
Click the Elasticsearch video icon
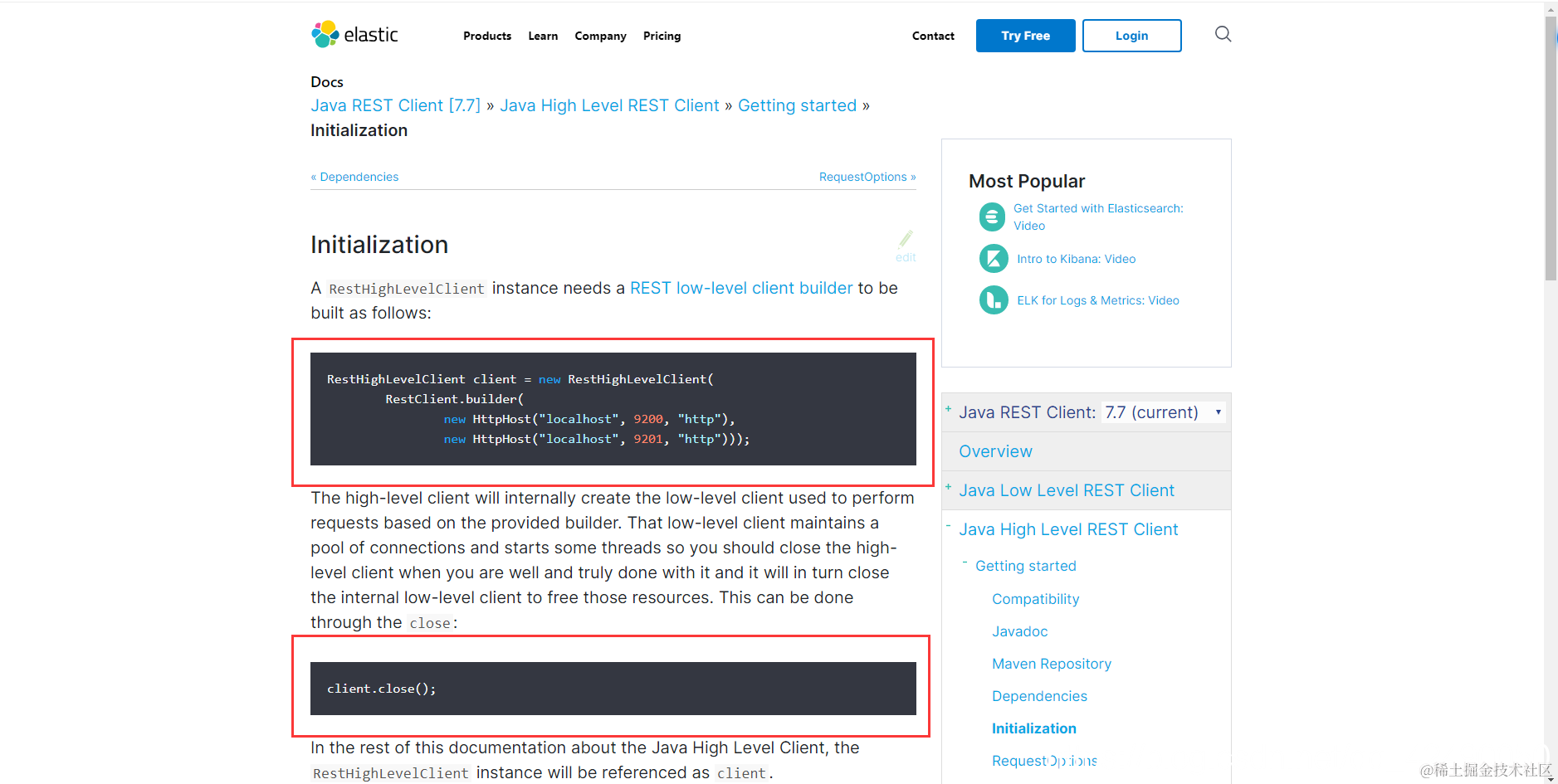(x=992, y=217)
